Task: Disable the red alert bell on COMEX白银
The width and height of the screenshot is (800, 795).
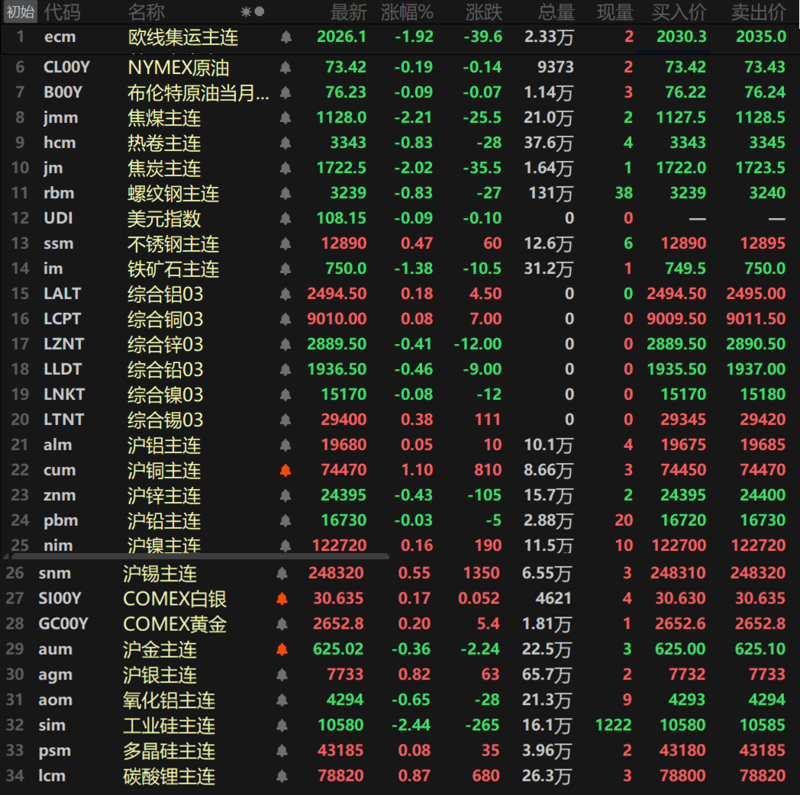Action: (282, 599)
